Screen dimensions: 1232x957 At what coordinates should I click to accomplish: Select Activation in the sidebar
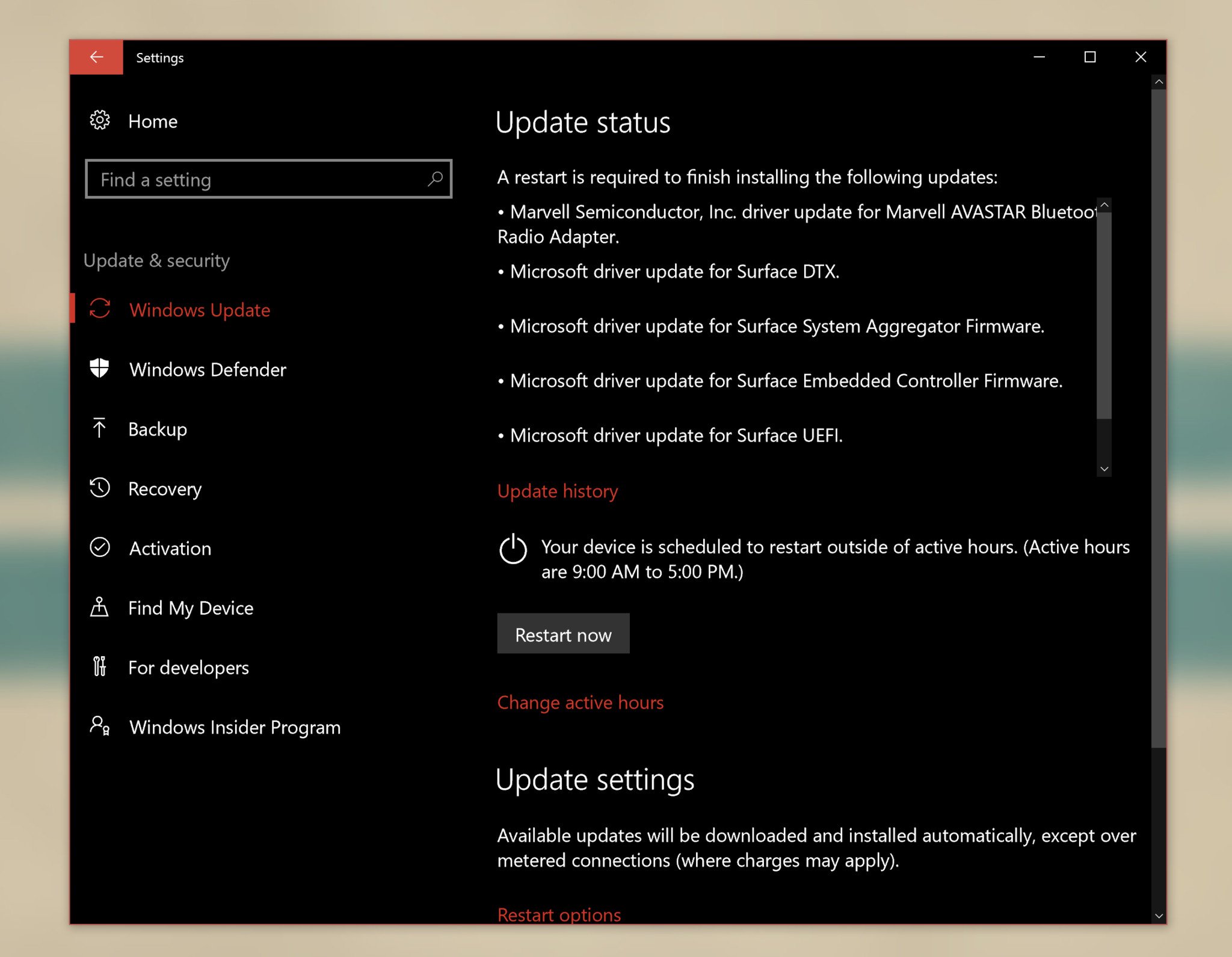point(170,549)
